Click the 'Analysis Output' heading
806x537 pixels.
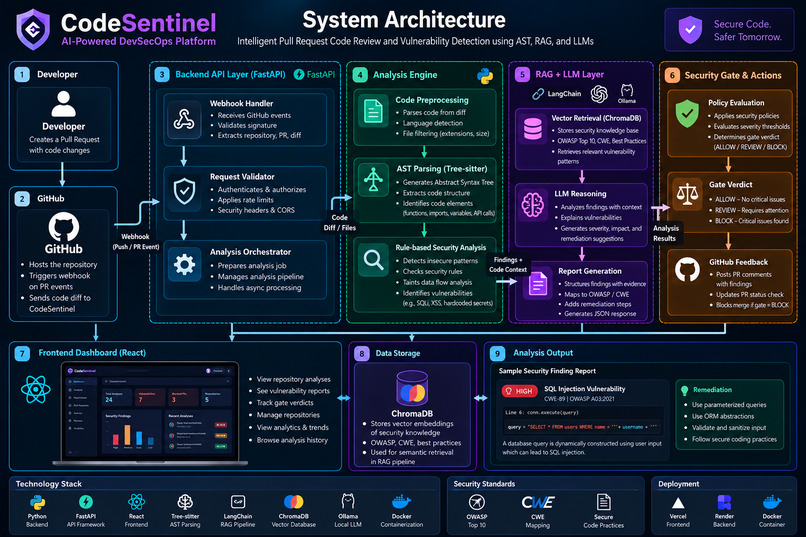coord(543,353)
